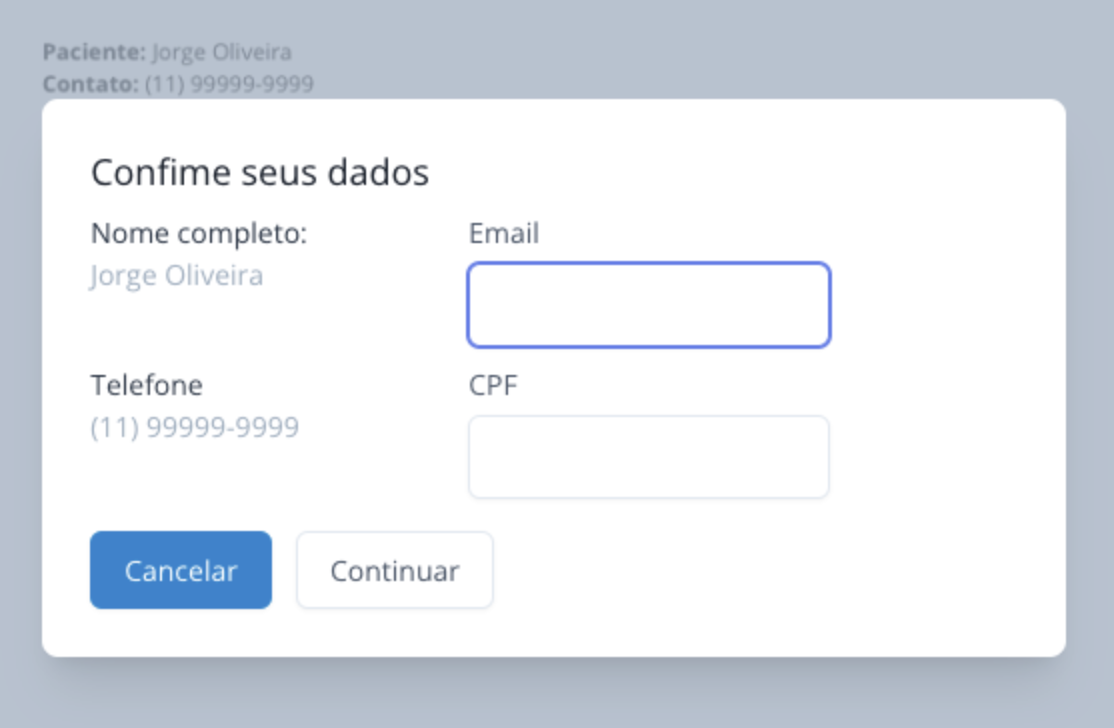Click the 'Contato:' label behind the dialog
1114x728 pixels.
[90, 84]
